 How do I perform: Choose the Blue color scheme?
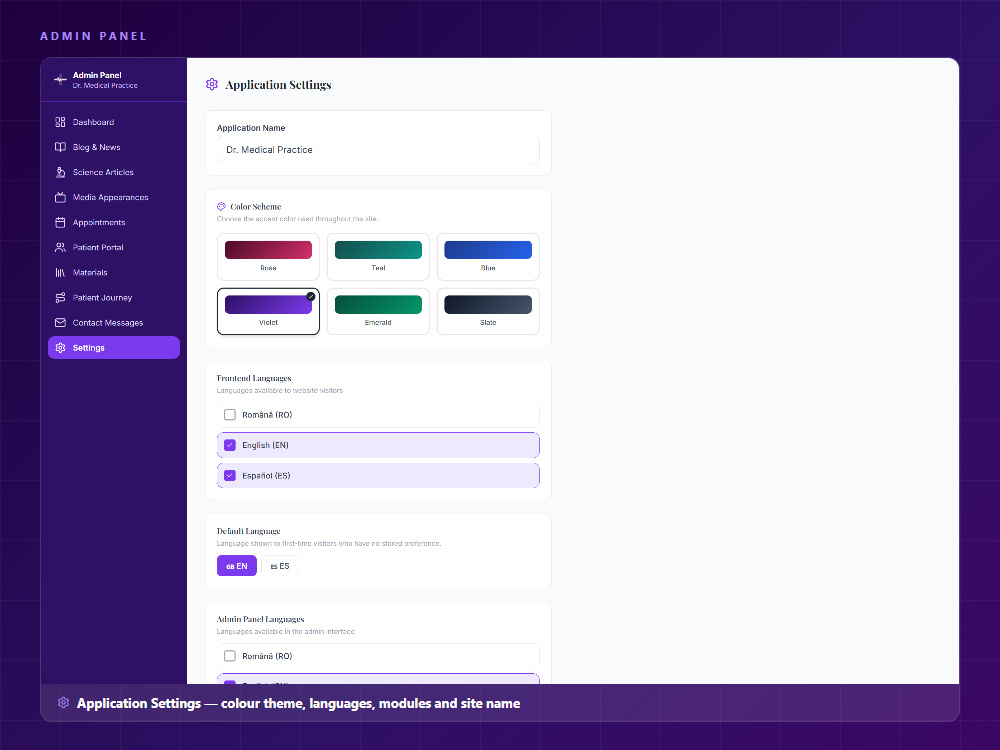tap(488, 256)
